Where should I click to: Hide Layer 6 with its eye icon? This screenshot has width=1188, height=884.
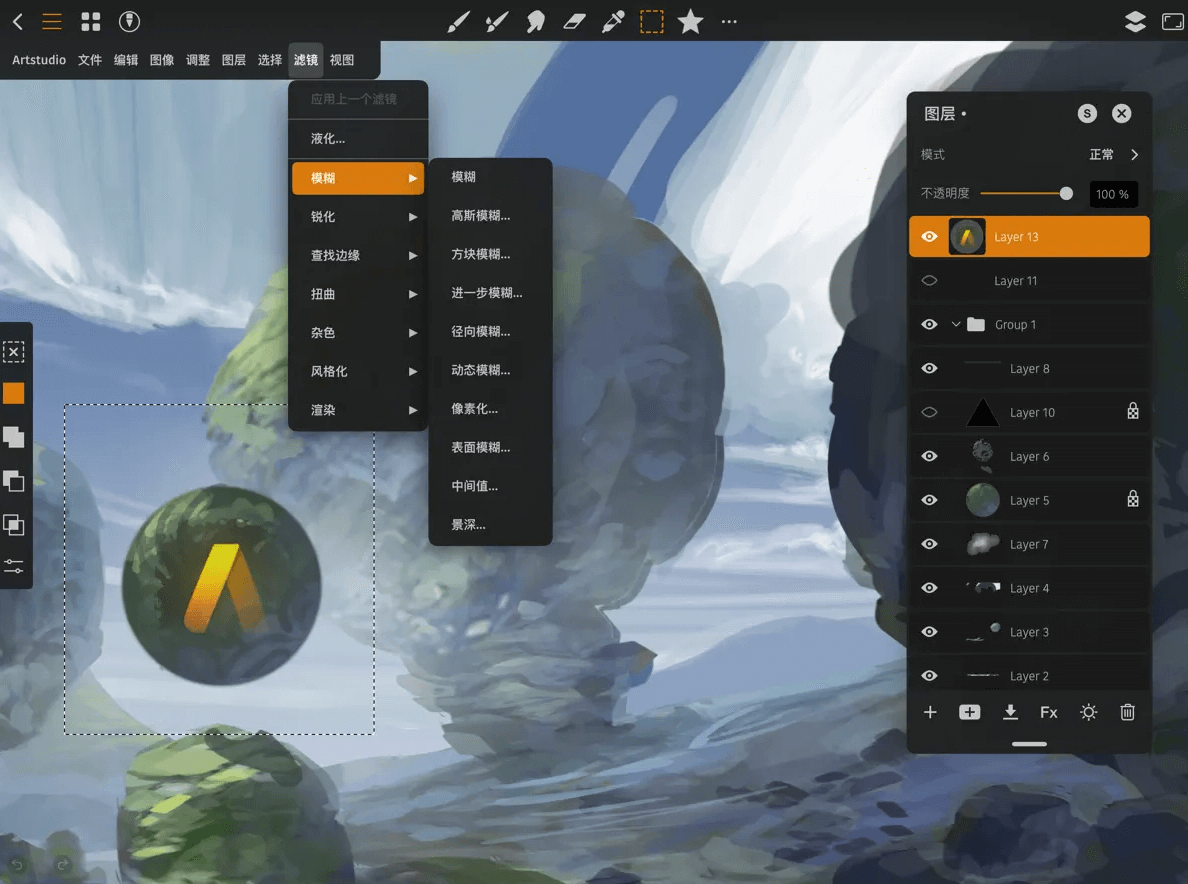pyautogui.click(x=930, y=456)
